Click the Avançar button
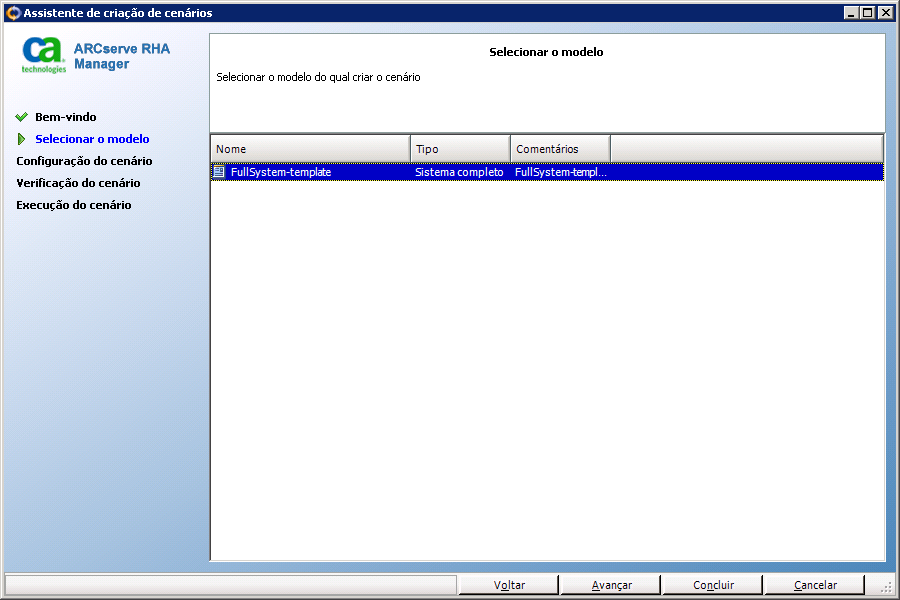 point(611,585)
